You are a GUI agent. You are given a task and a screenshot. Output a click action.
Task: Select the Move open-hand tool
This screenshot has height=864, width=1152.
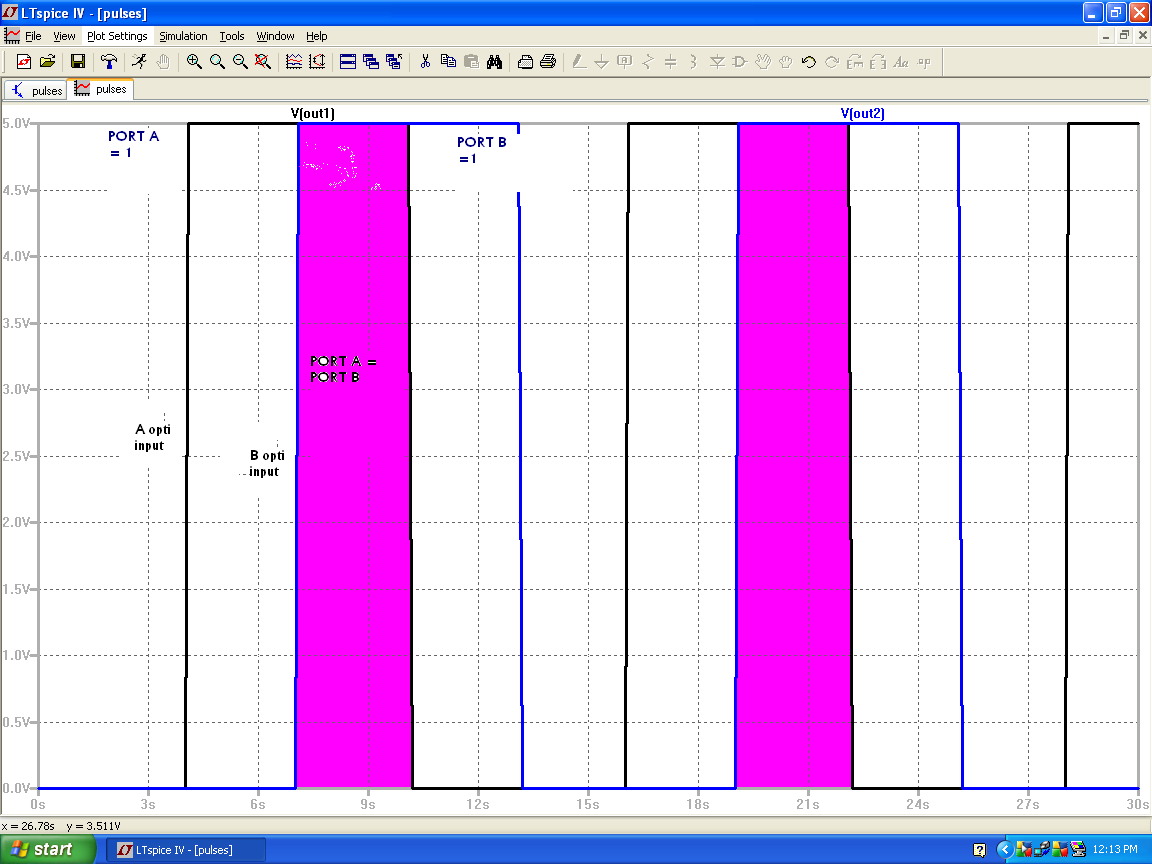click(763, 62)
